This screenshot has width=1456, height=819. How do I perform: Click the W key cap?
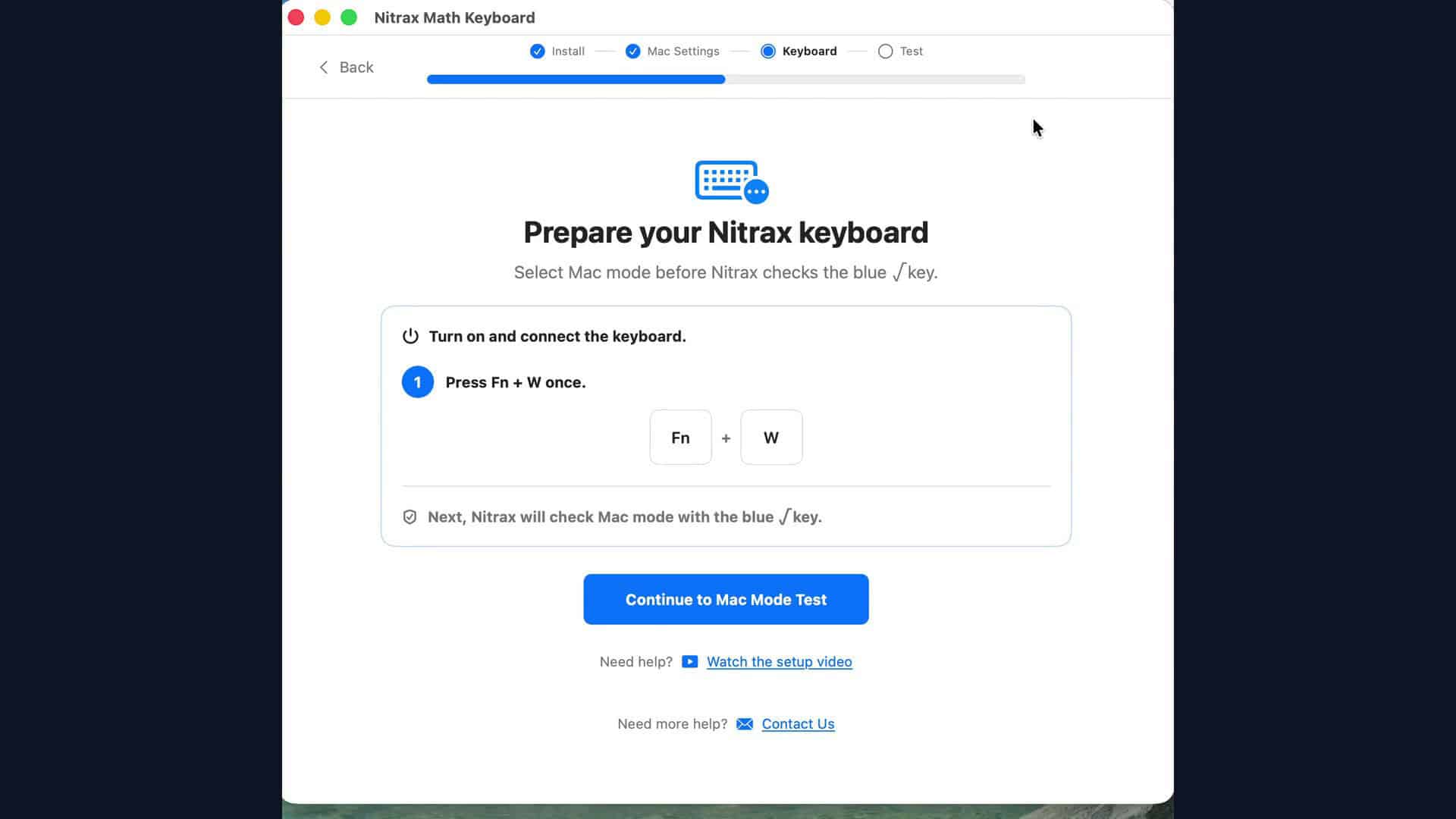(x=771, y=438)
